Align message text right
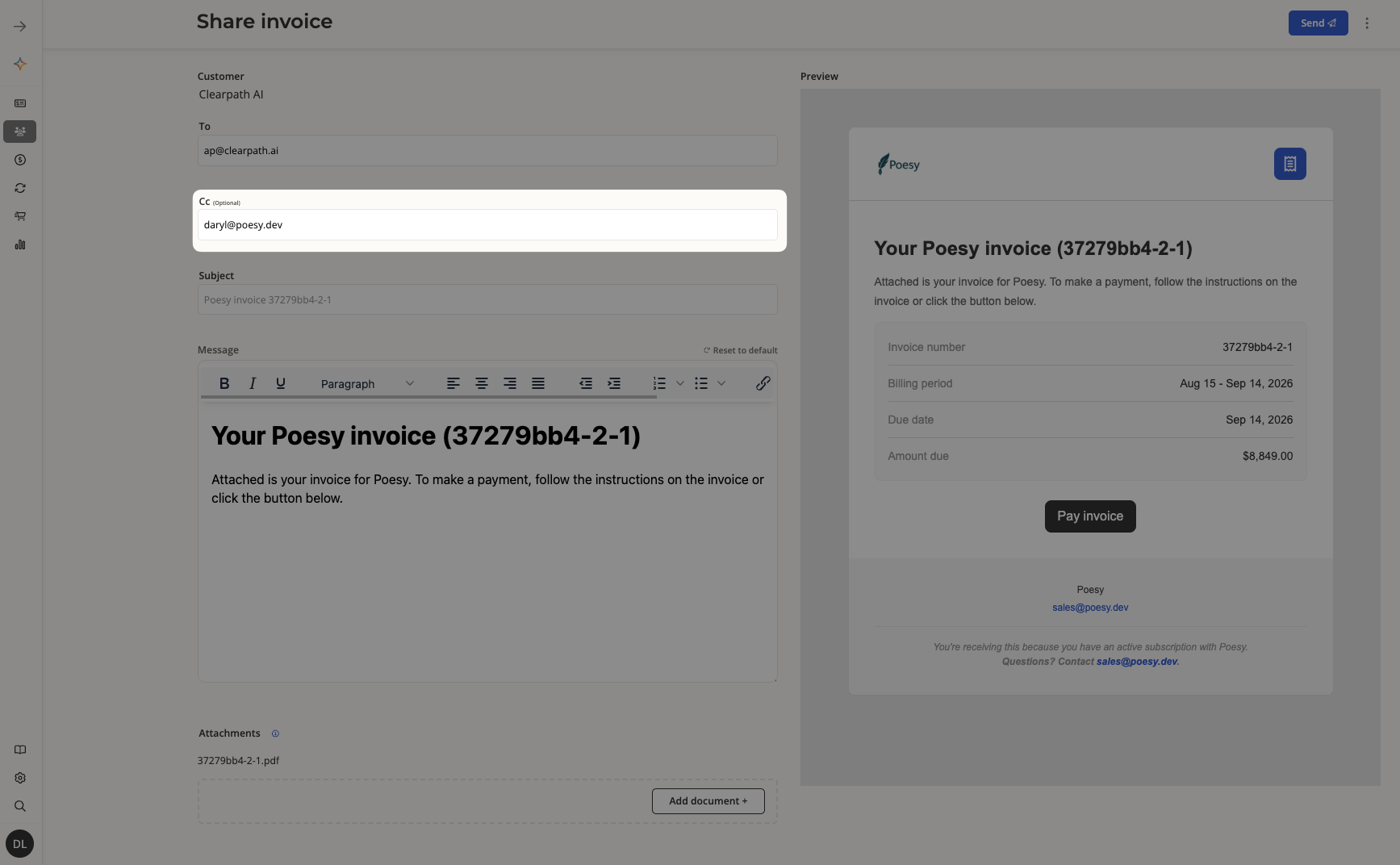The height and width of the screenshot is (865, 1400). pyautogui.click(x=510, y=383)
